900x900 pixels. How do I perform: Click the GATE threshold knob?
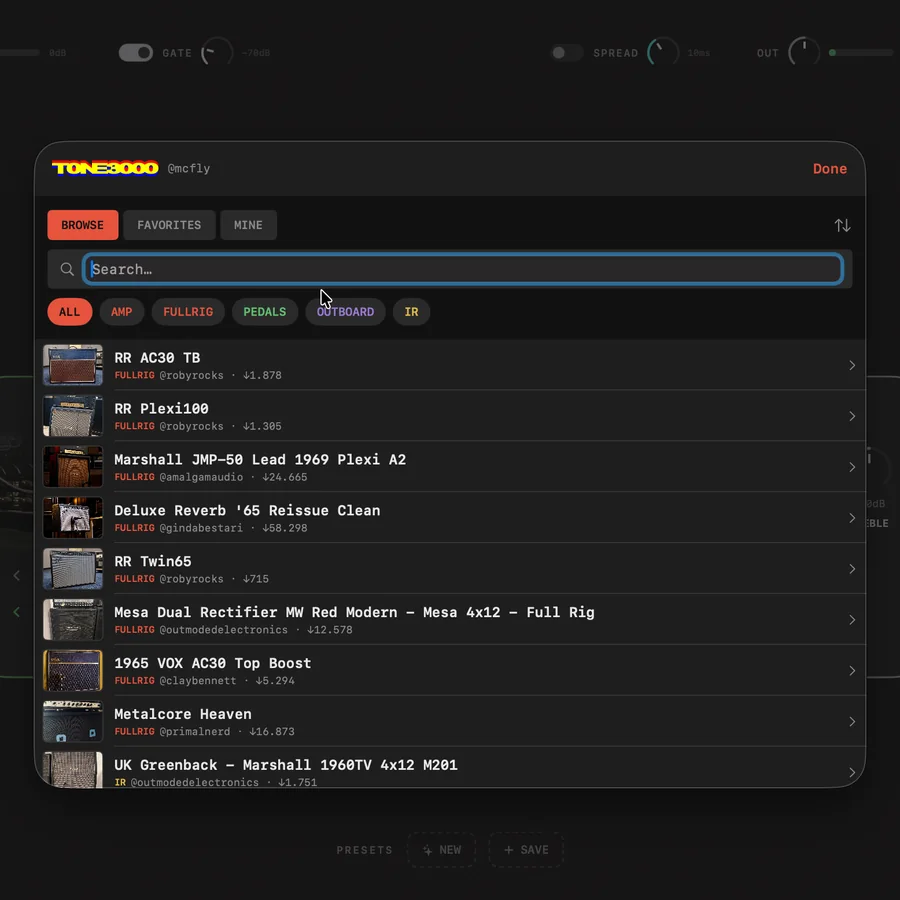point(216,53)
